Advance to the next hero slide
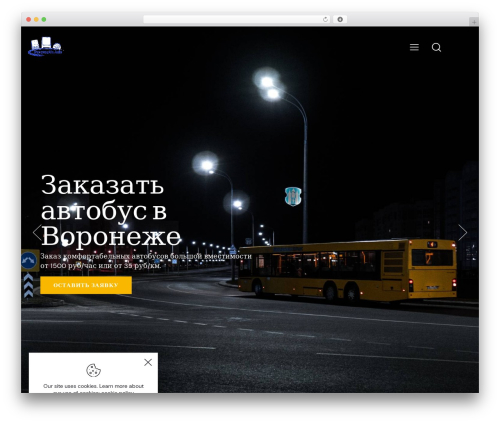Viewport: 500px width, 423px height. pos(462,232)
